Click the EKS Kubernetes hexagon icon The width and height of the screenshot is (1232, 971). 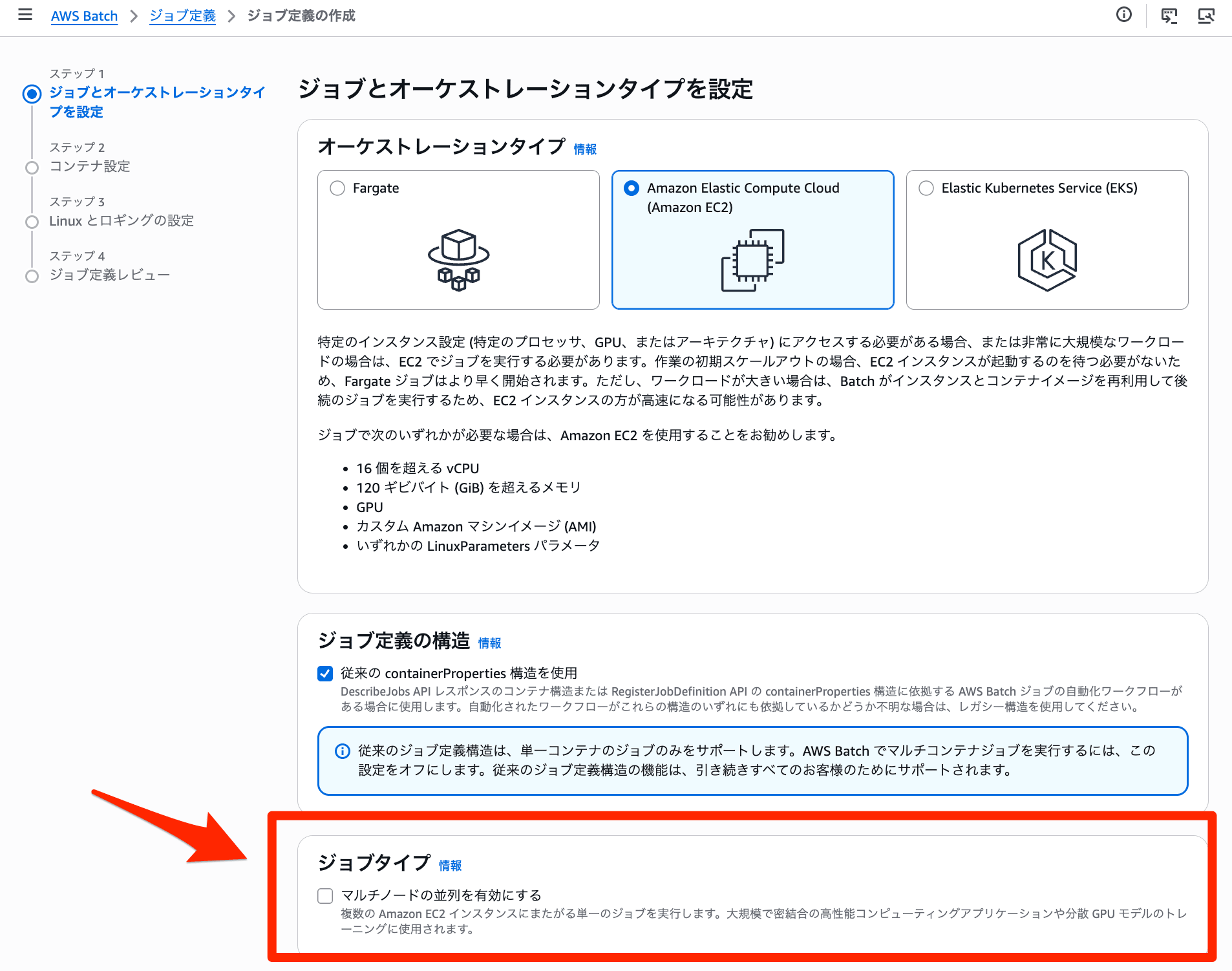coord(1047,260)
